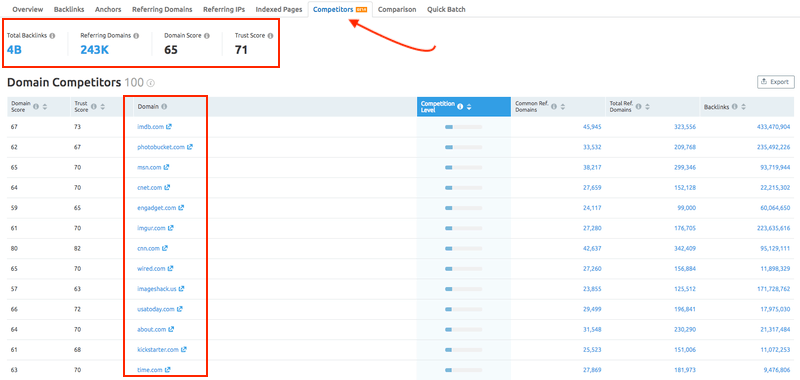The width and height of the screenshot is (800, 380).
Task: Export the Domain Competitors table
Action: coord(776,82)
